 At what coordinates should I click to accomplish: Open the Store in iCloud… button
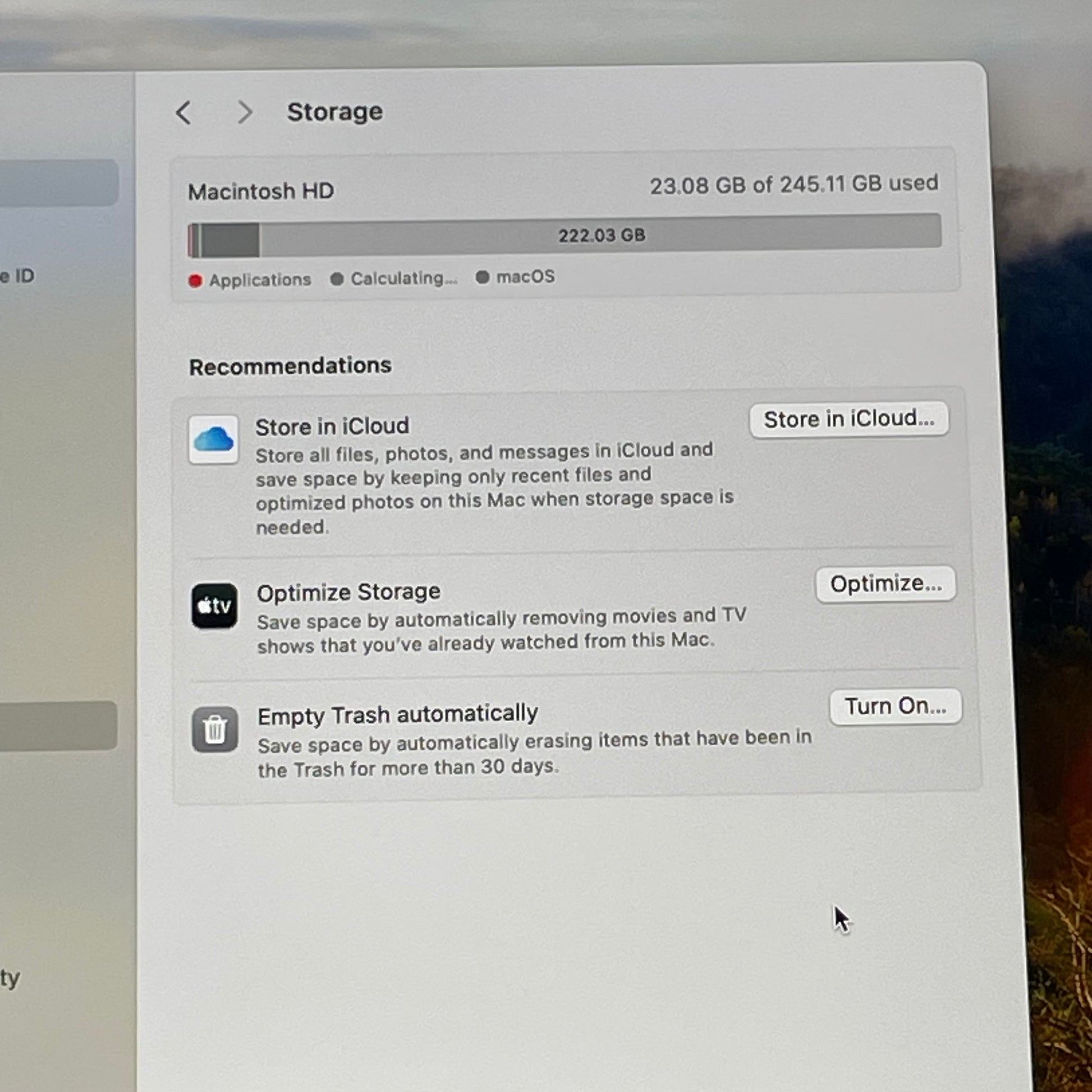pyautogui.click(x=849, y=419)
